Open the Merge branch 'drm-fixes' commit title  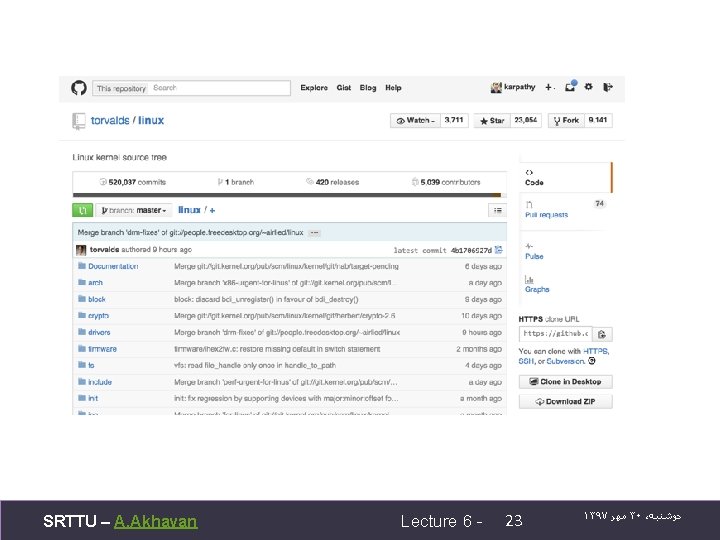pos(191,233)
